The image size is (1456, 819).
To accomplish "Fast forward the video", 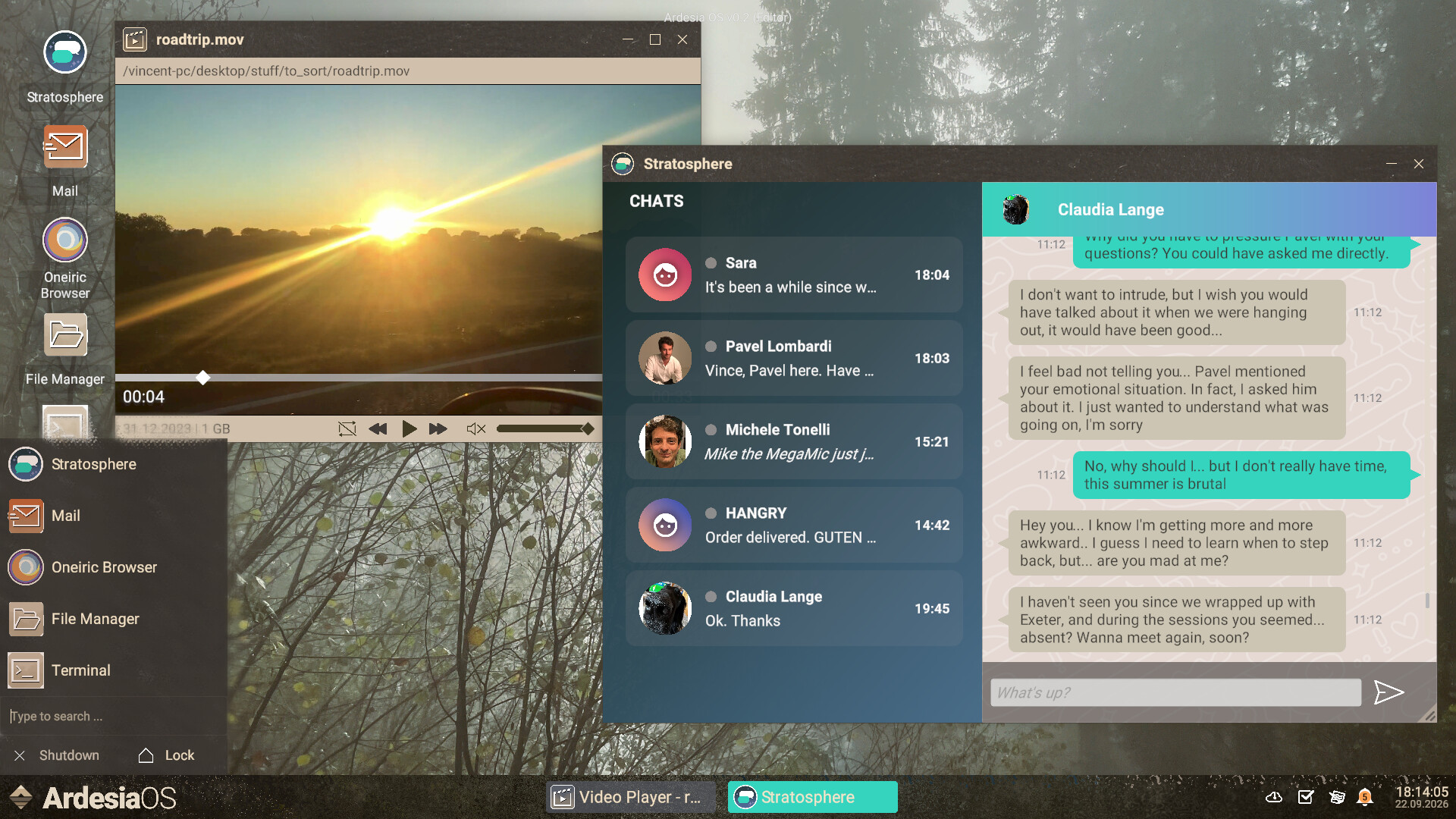I will (438, 428).
